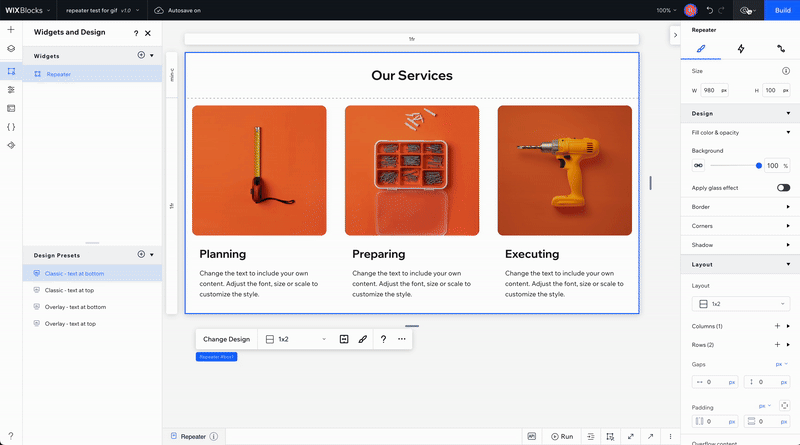Close the Widgets and Design panel
Image resolution: width=800 pixels, height=445 pixels.
point(148,33)
